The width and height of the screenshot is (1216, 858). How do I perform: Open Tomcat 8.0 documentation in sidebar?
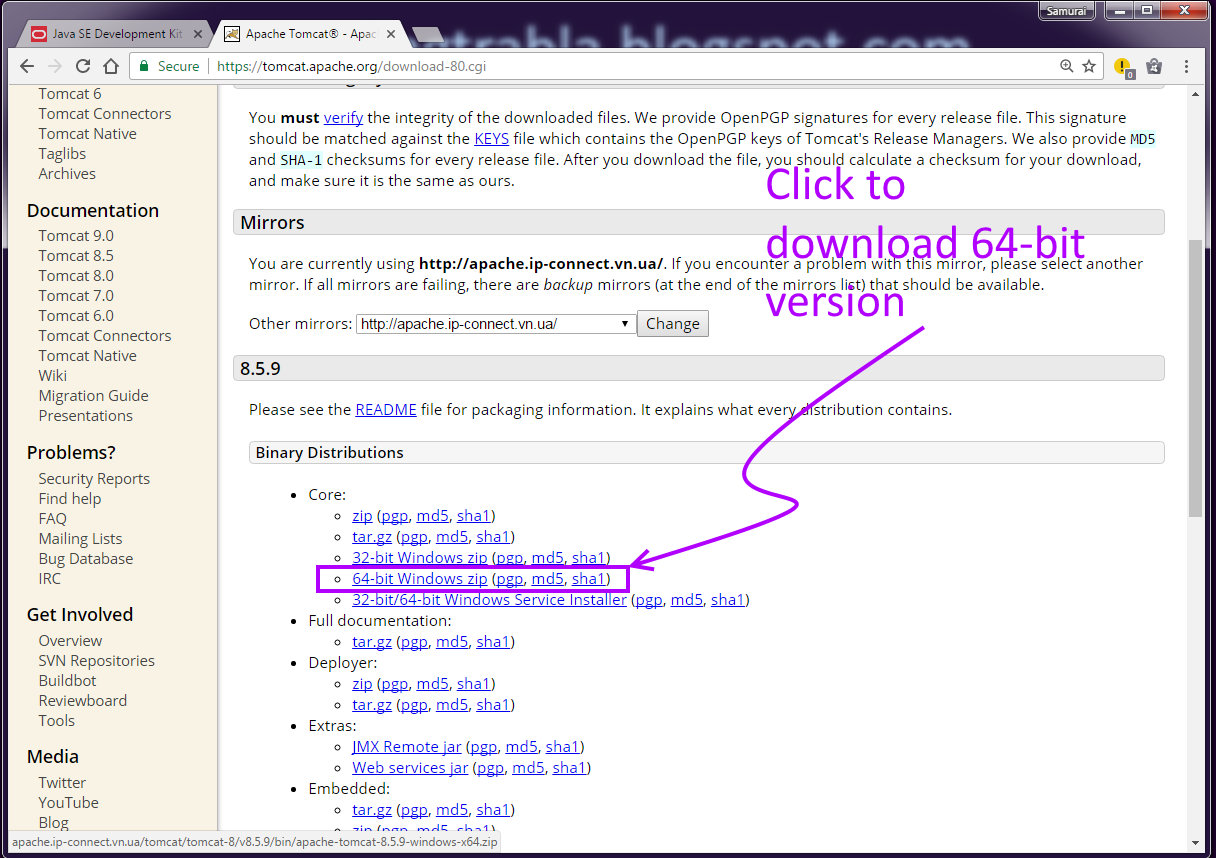[76, 276]
